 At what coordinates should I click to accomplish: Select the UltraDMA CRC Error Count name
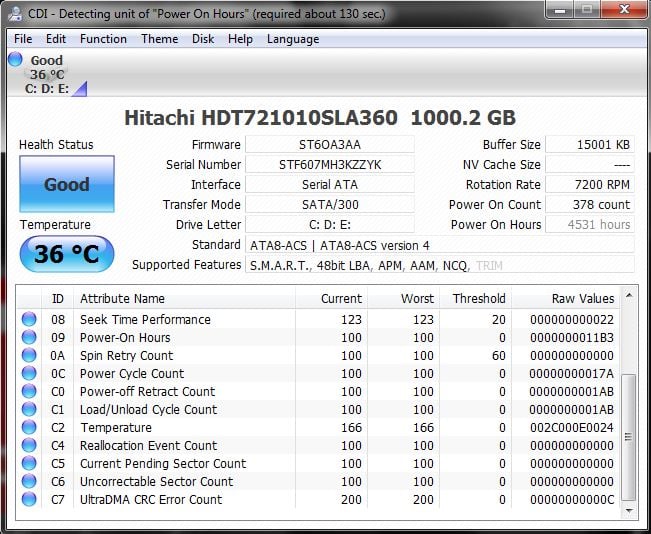point(151,500)
